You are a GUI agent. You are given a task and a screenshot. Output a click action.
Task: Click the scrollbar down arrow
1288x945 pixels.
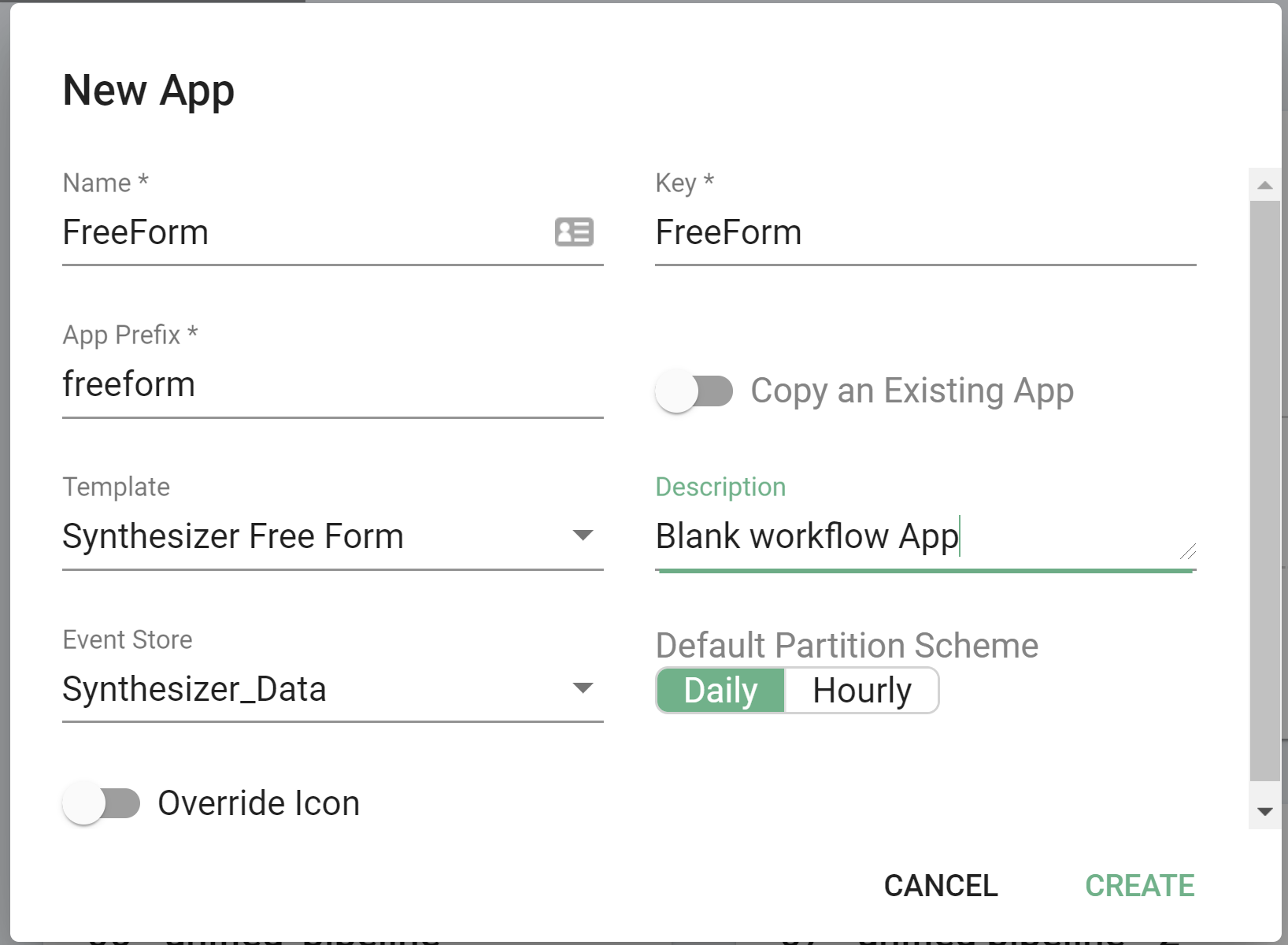pyautogui.click(x=1265, y=812)
